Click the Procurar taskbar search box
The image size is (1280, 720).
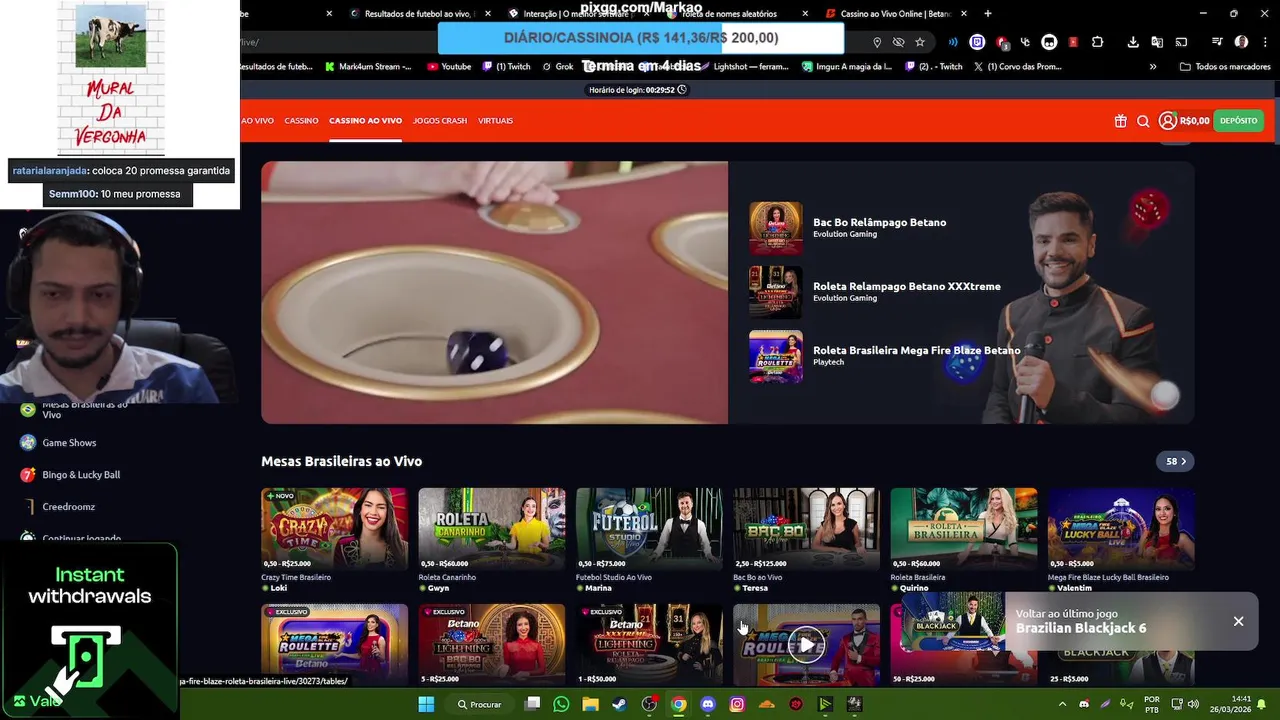pyautogui.click(x=478, y=704)
